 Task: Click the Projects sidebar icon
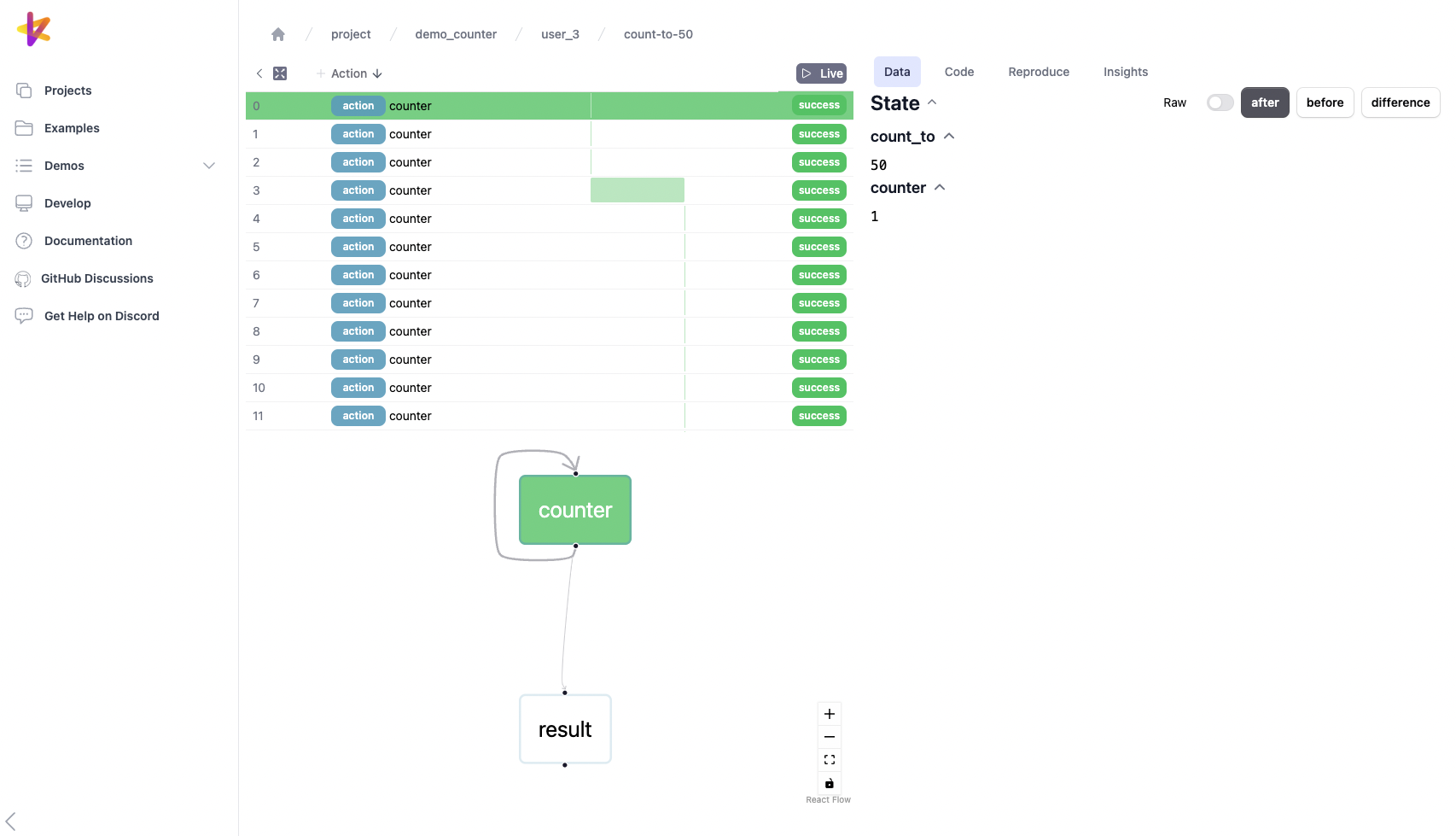[x=24, y=91]
